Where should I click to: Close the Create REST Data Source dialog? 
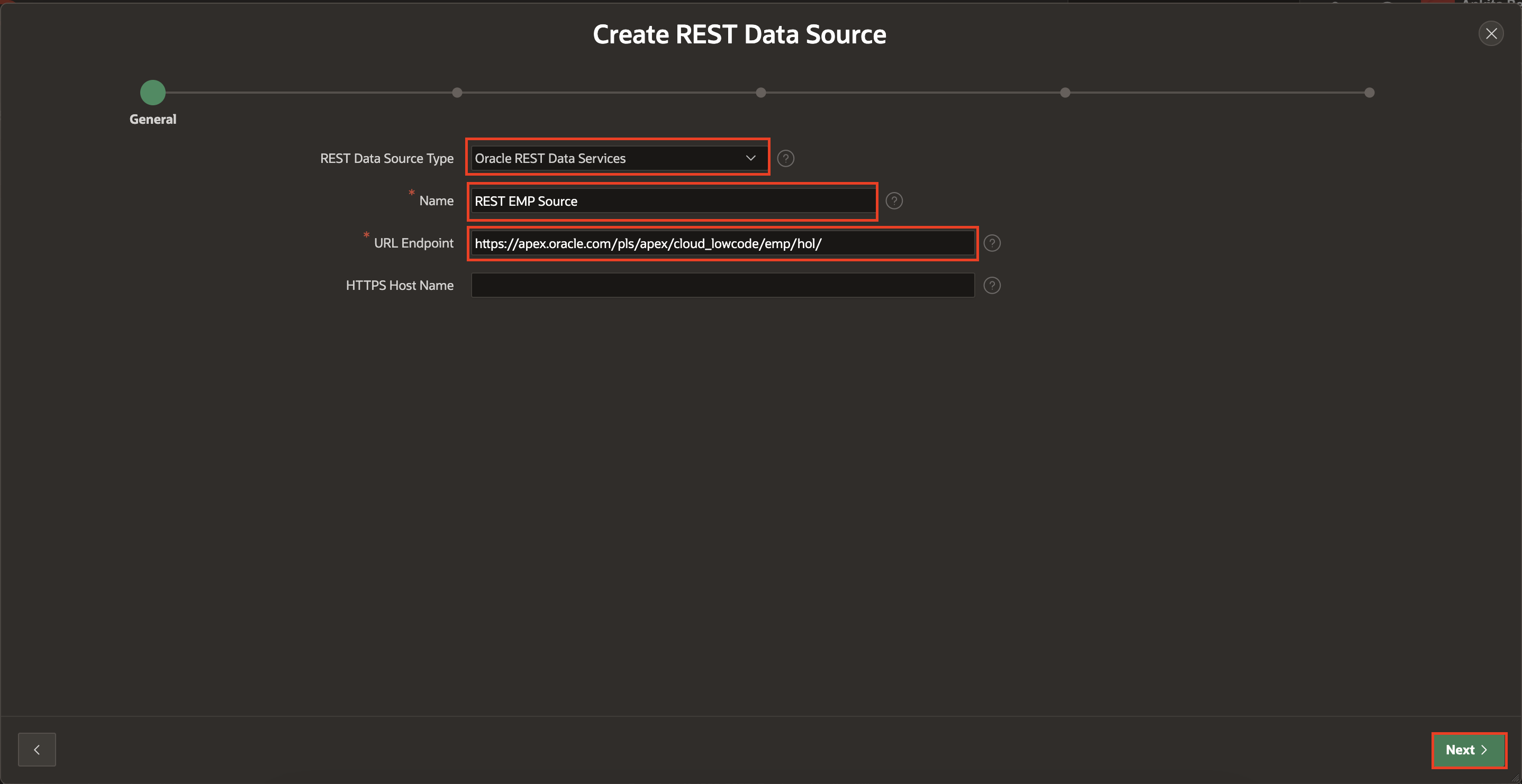[x=1491, y=34]
